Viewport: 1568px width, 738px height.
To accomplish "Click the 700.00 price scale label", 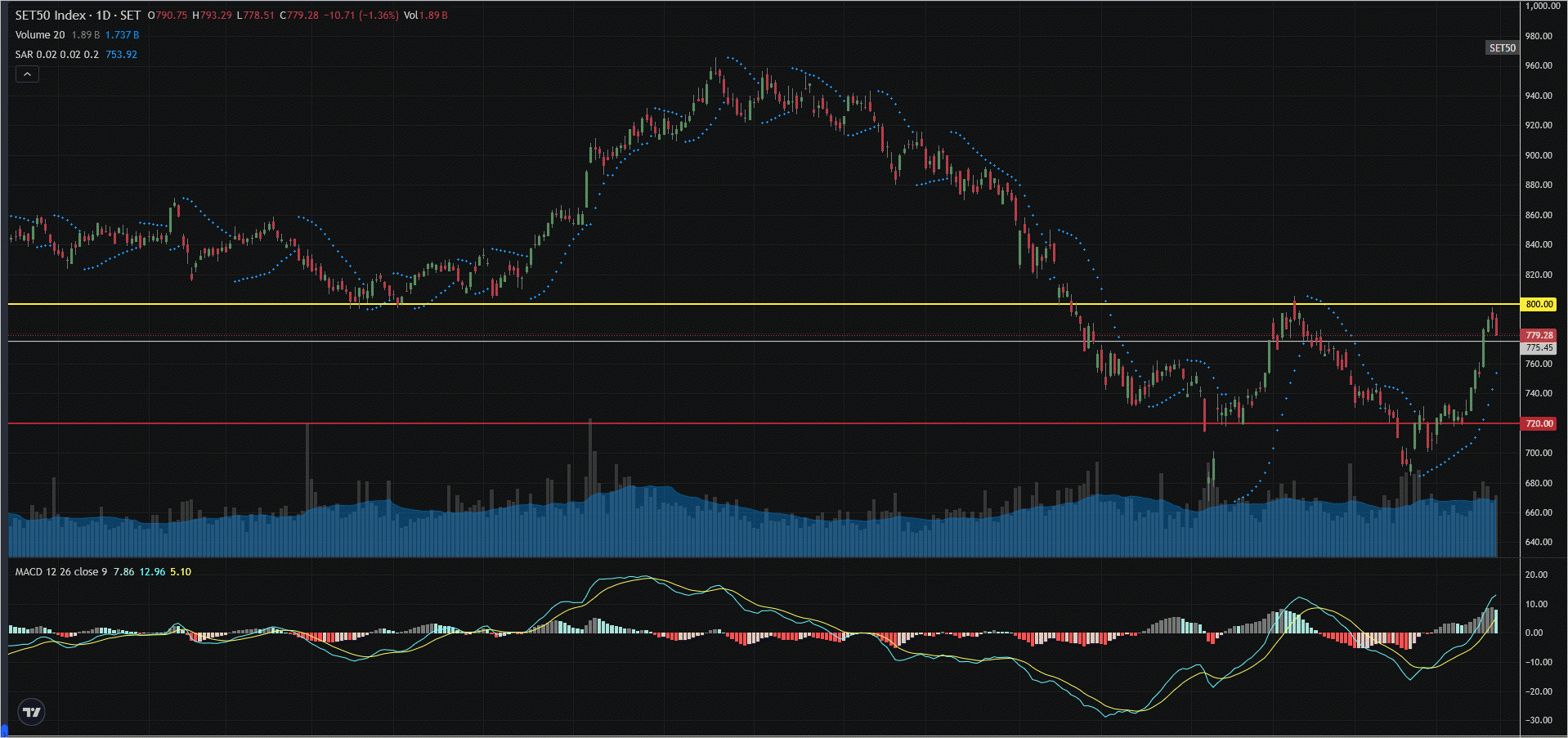I will [x=1539, y=453].
